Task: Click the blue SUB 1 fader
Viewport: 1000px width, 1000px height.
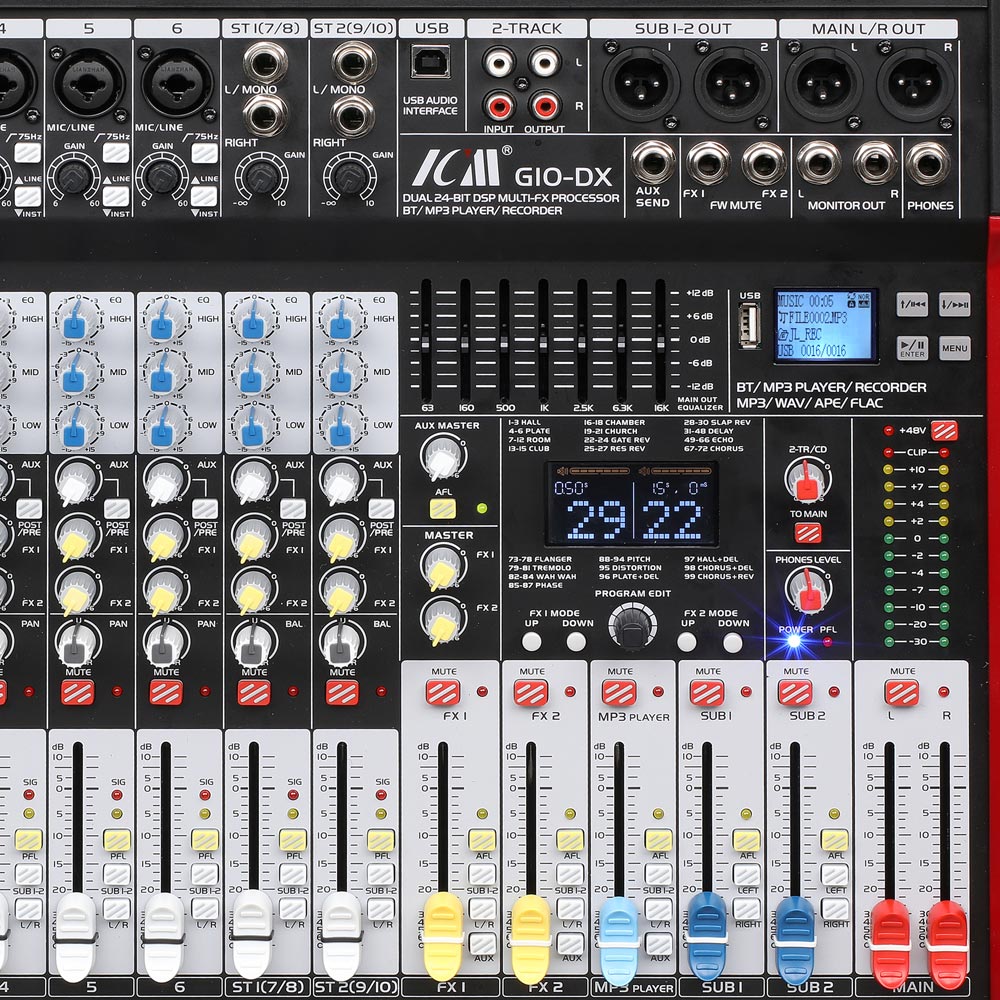Action: pyautogui.click(x=707, y=936)
